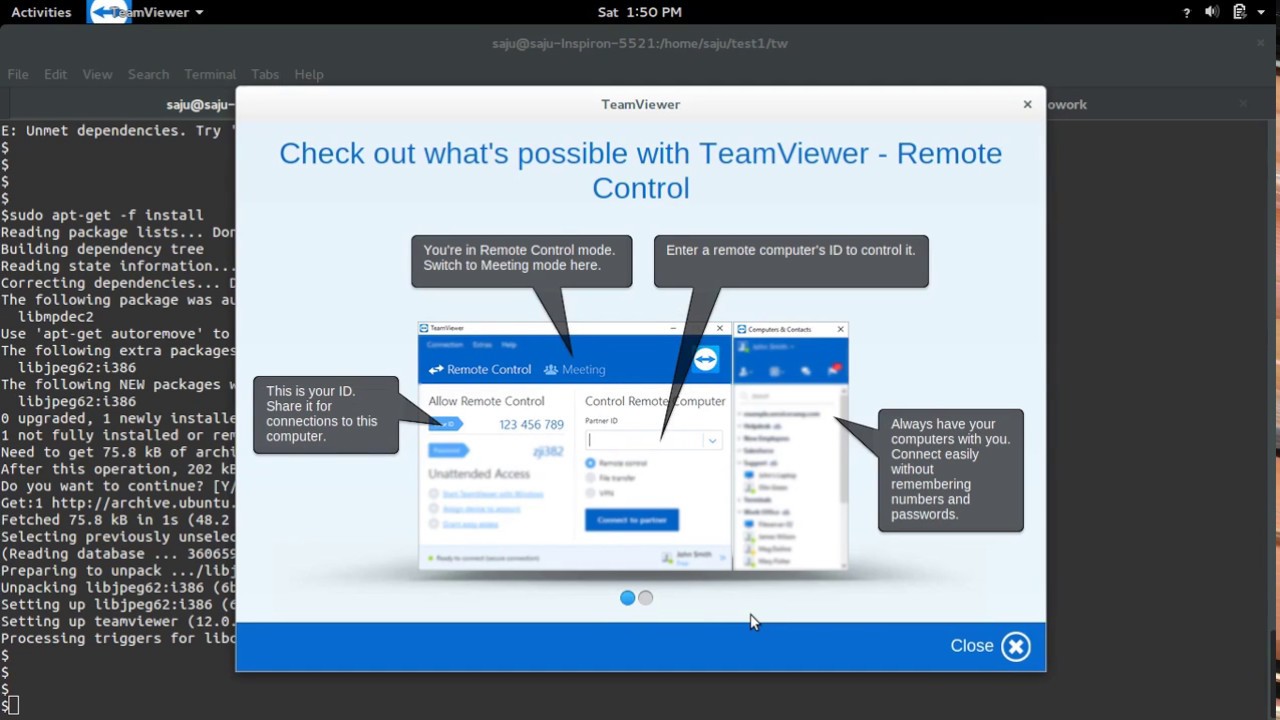This screenshot has height=720, width=1280.
Task: Open the terminal Edit menu
Action: point(55,74)
